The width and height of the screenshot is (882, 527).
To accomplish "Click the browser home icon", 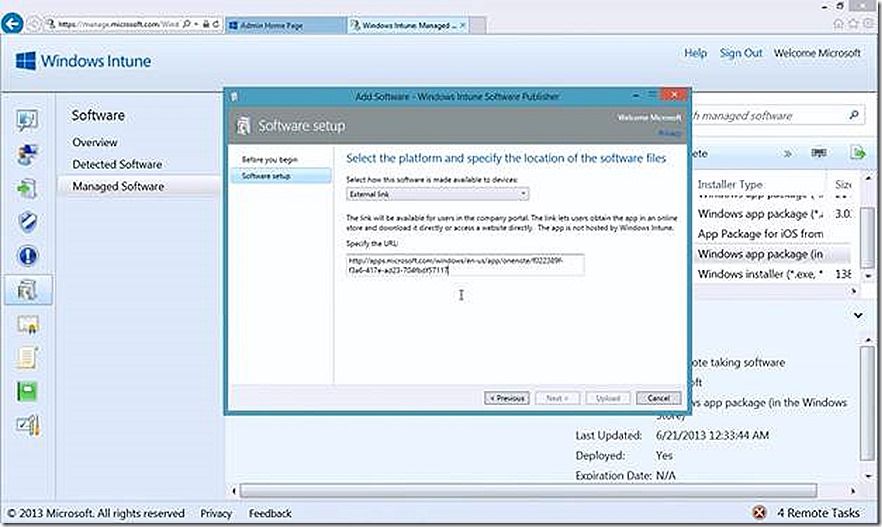I will click(x=838, y=24).
